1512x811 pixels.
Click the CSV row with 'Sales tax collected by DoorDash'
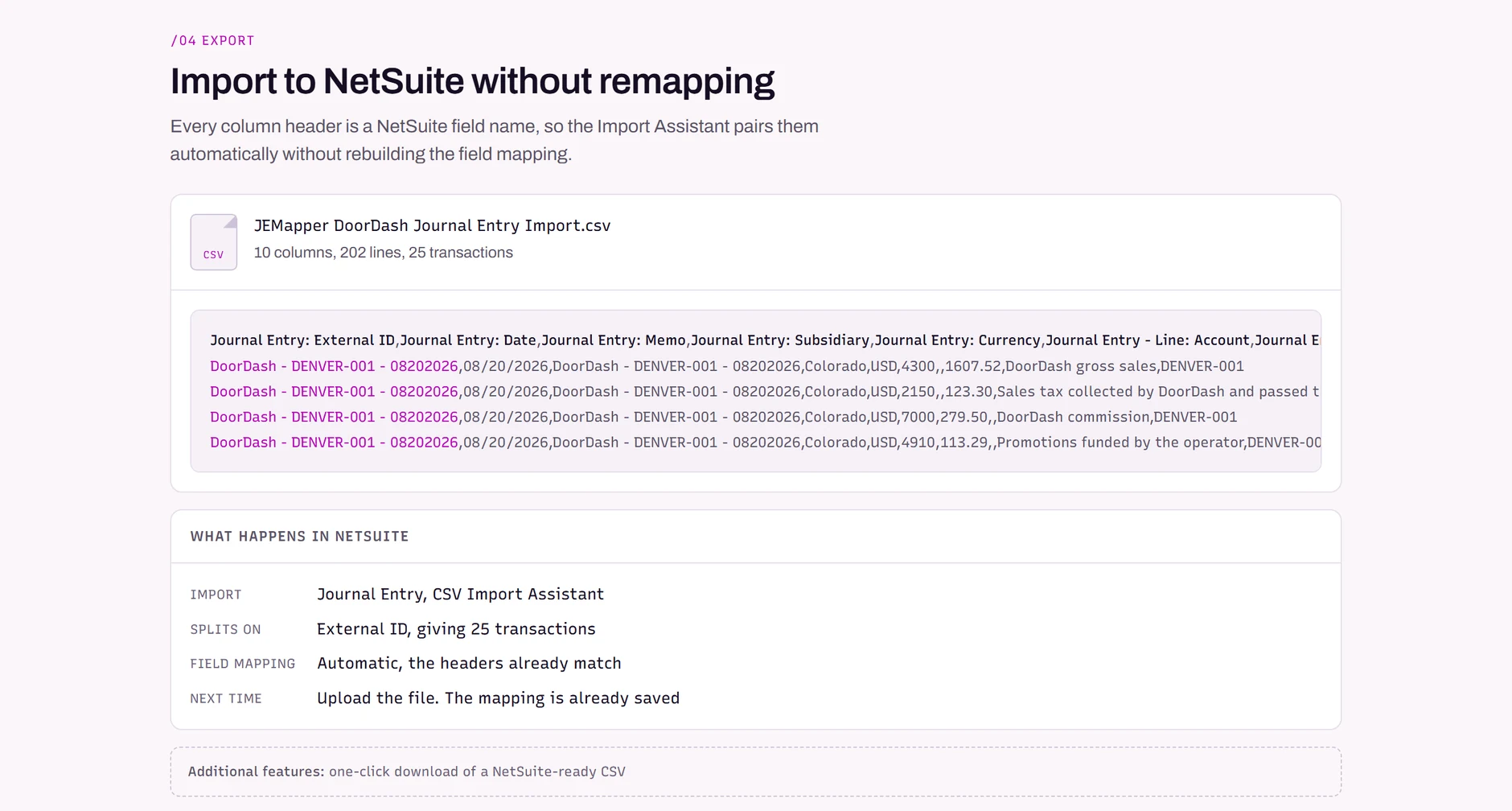[764, 392]
